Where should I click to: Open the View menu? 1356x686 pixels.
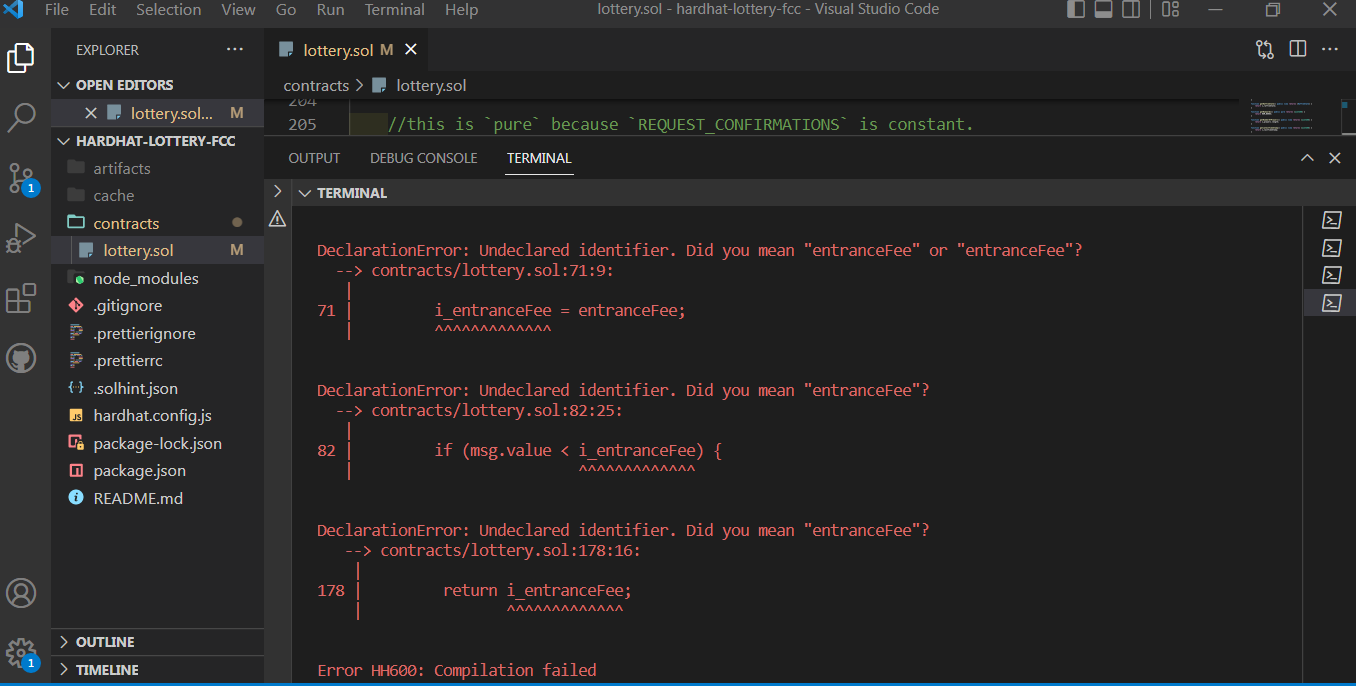tap(238, 10)
